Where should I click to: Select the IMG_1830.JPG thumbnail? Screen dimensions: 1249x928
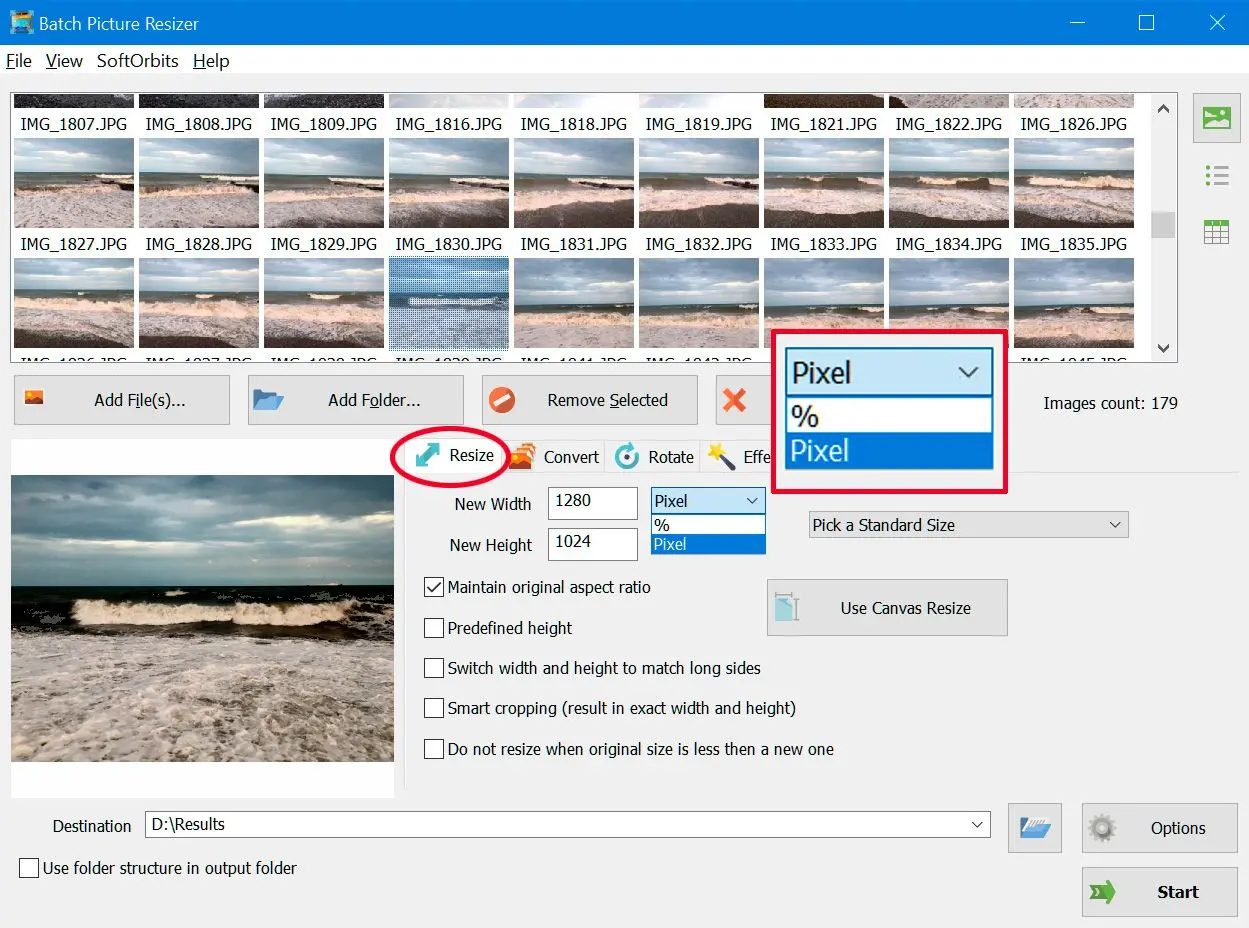[x=449, y=183]
